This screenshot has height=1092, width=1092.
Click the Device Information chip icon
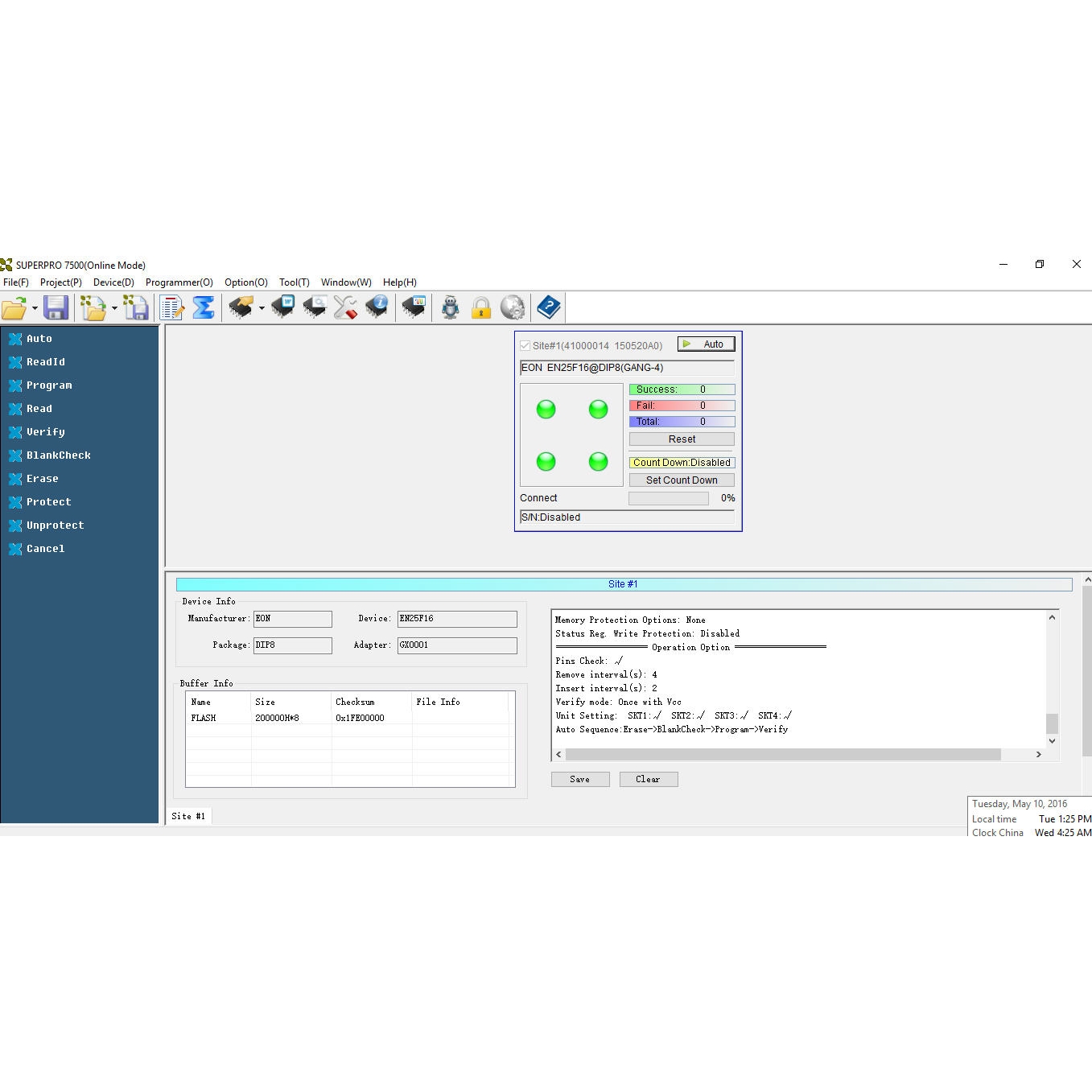tap(376, 307)
